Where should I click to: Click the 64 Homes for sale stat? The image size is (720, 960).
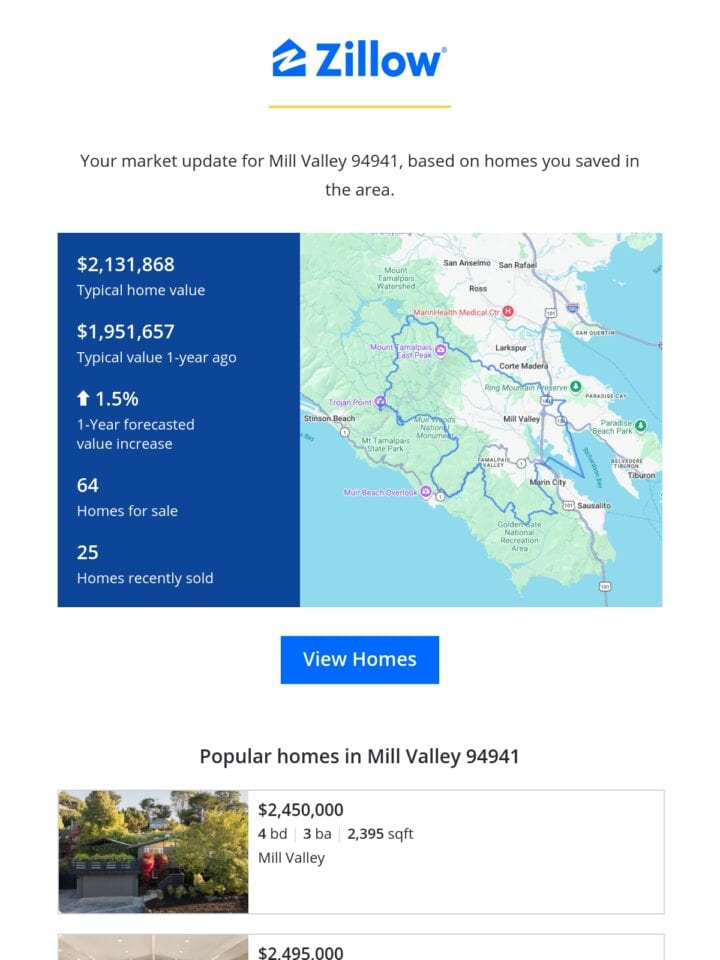tap(127, 497)
